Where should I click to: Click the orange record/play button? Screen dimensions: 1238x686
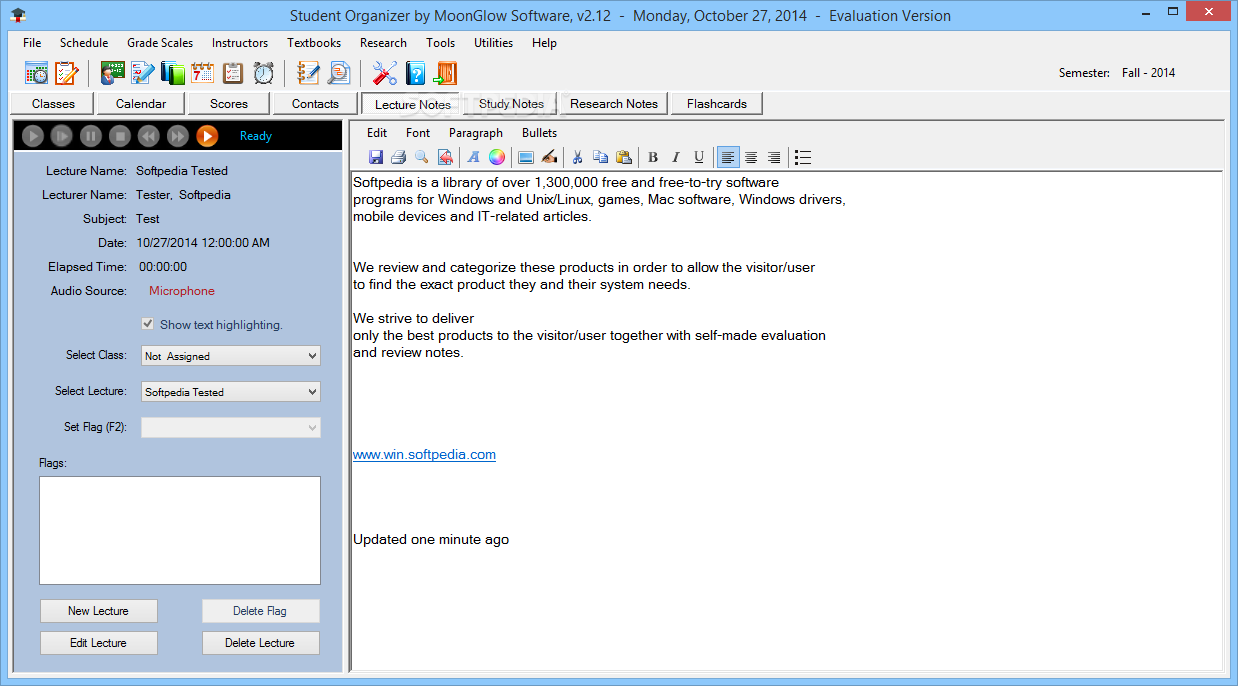click(207, 136)
